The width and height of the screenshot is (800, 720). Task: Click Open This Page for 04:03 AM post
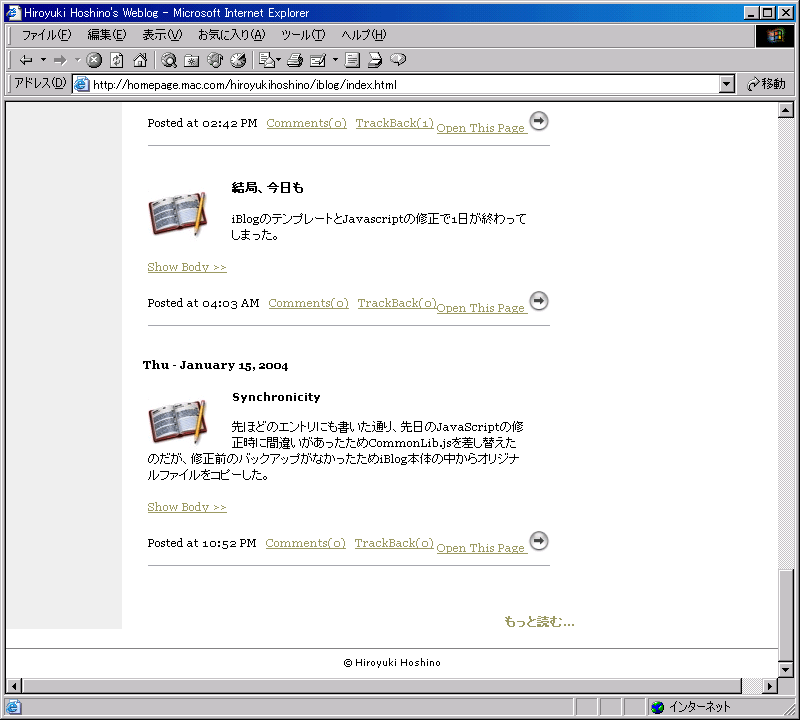(482, 308)
